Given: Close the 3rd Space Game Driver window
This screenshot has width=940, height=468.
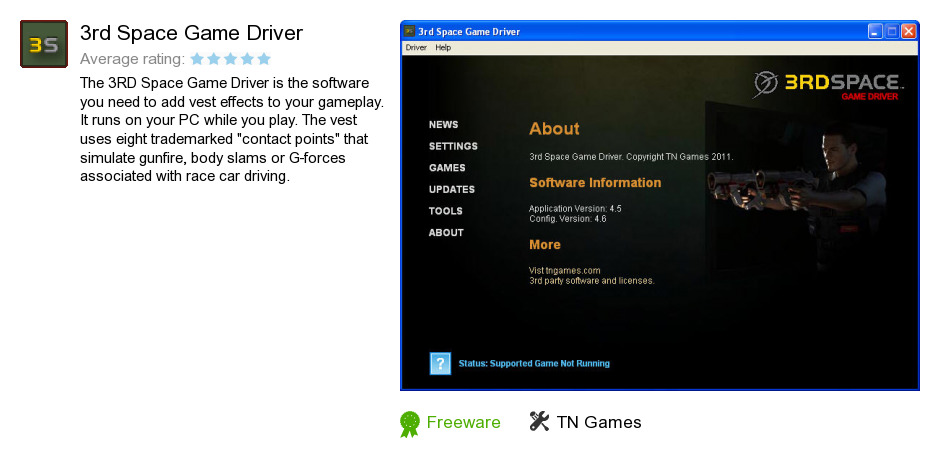Looking at the screenshot, I should [x=909, y=31].
